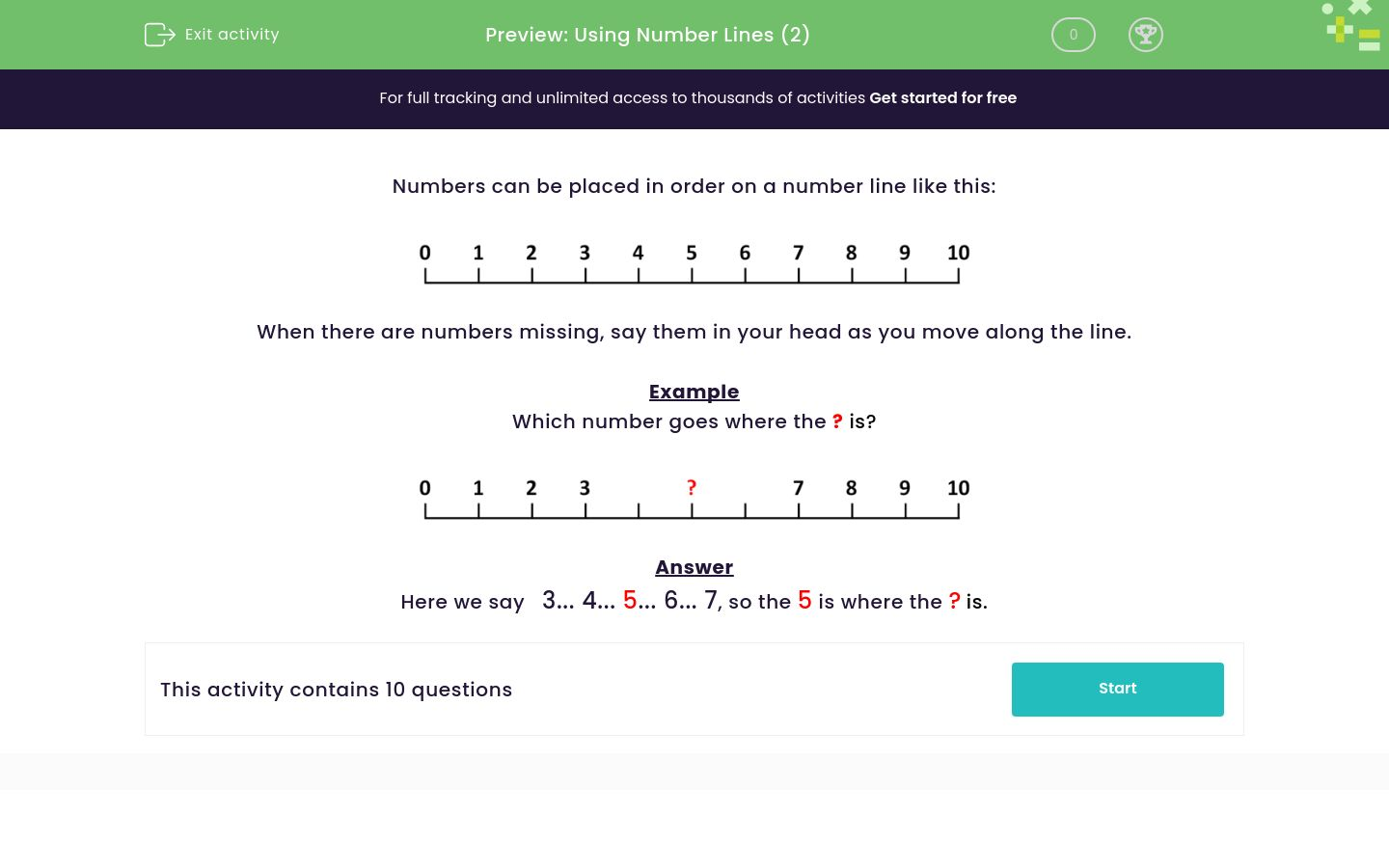The height and width of the screenshot is (868, 1389).
Task: Select the site logo in top right corner
Action: click(x=1350, y=26)
